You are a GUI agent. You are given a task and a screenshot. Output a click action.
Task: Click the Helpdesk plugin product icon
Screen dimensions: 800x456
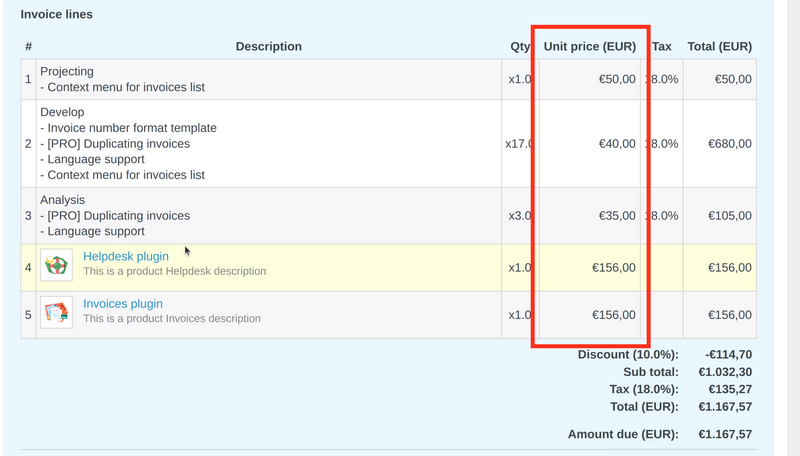tap(56, 266)
